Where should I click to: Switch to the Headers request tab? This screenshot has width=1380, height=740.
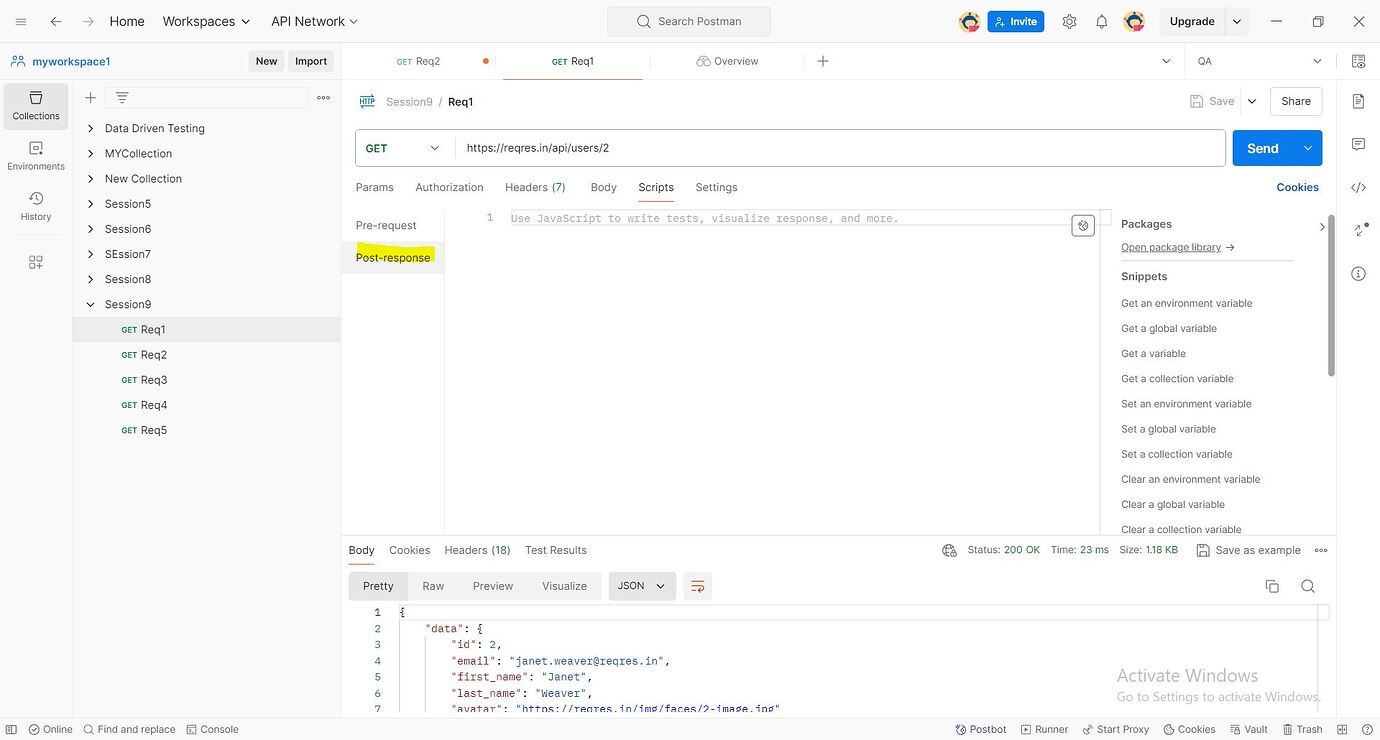pyautogui.click(x=535, y=187)
